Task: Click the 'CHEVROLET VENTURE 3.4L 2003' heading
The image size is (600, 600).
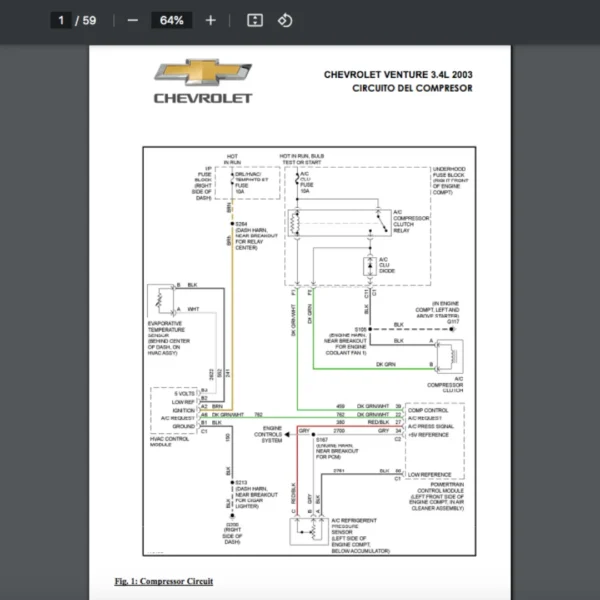Action: click(398, 75)
